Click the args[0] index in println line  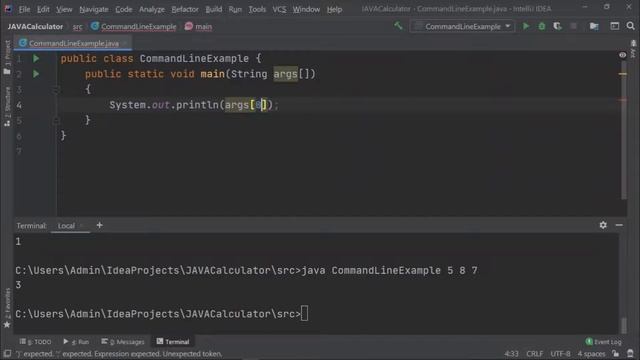(x=258, y=105)
